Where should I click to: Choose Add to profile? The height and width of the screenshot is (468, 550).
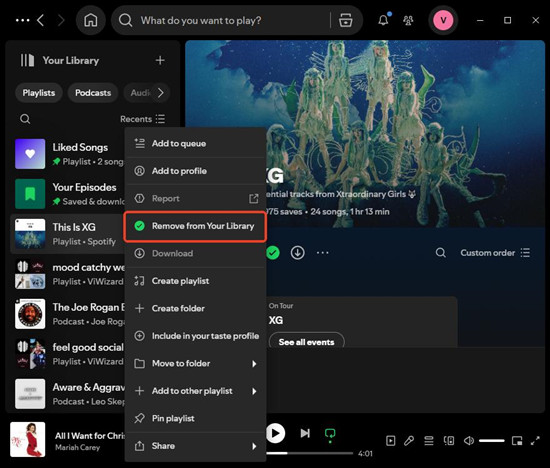click(195, 171)
